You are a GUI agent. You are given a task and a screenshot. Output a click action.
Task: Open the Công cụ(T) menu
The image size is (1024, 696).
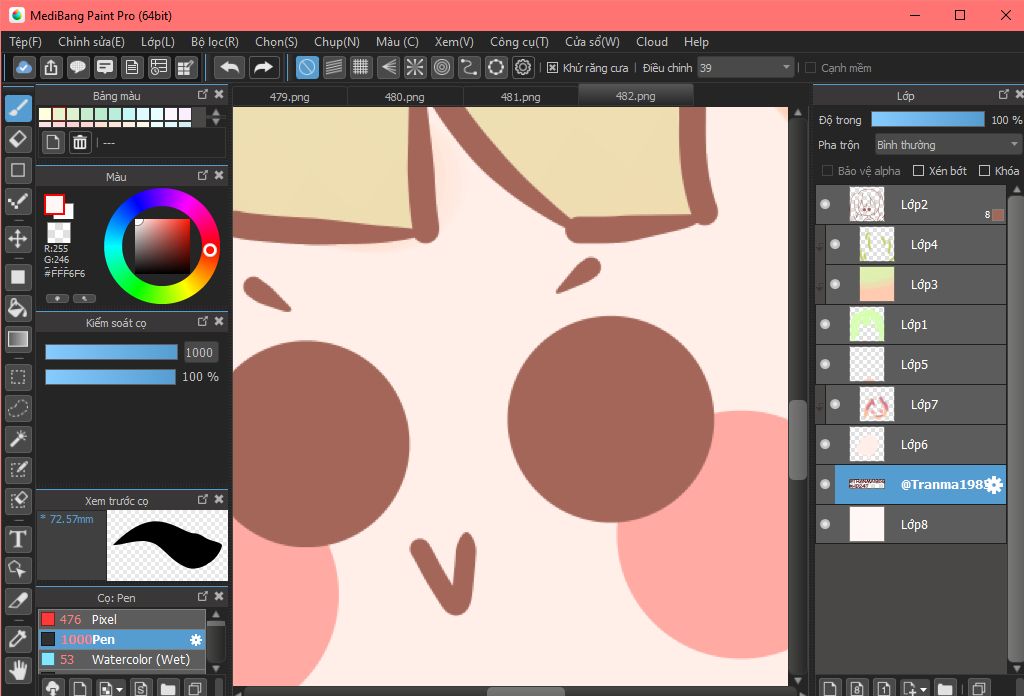[519, 42]
